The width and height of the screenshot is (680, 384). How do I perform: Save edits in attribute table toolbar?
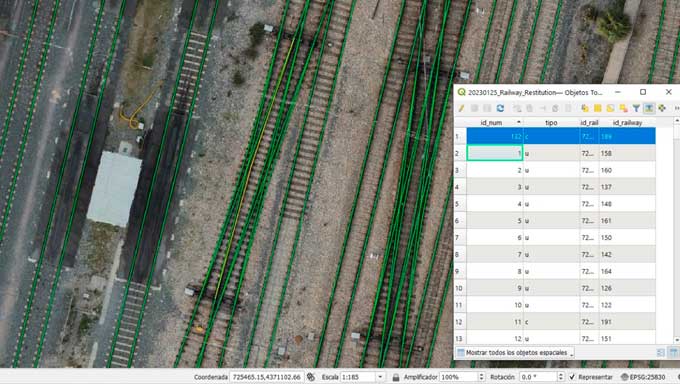[487, 108]
